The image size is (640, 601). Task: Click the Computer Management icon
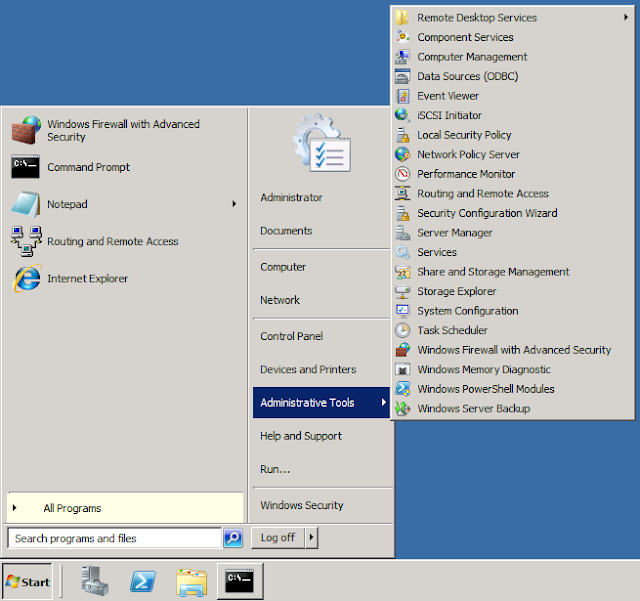tap(402, 57)
